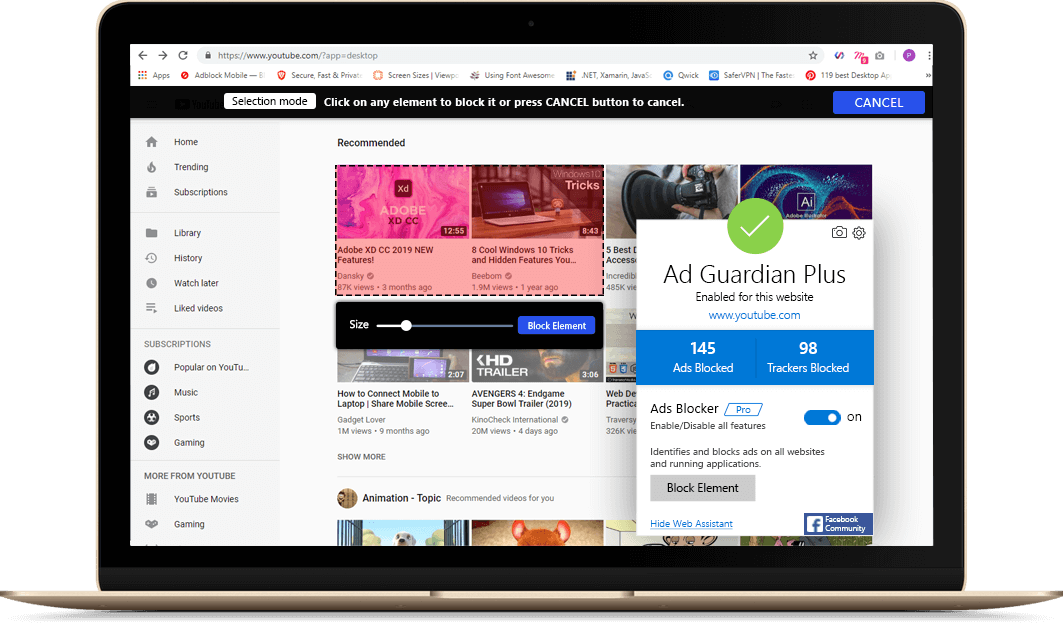
Task: Open the Gaming icon under More from YouTube
Action: pyautogui.click(x=151, y=524)
